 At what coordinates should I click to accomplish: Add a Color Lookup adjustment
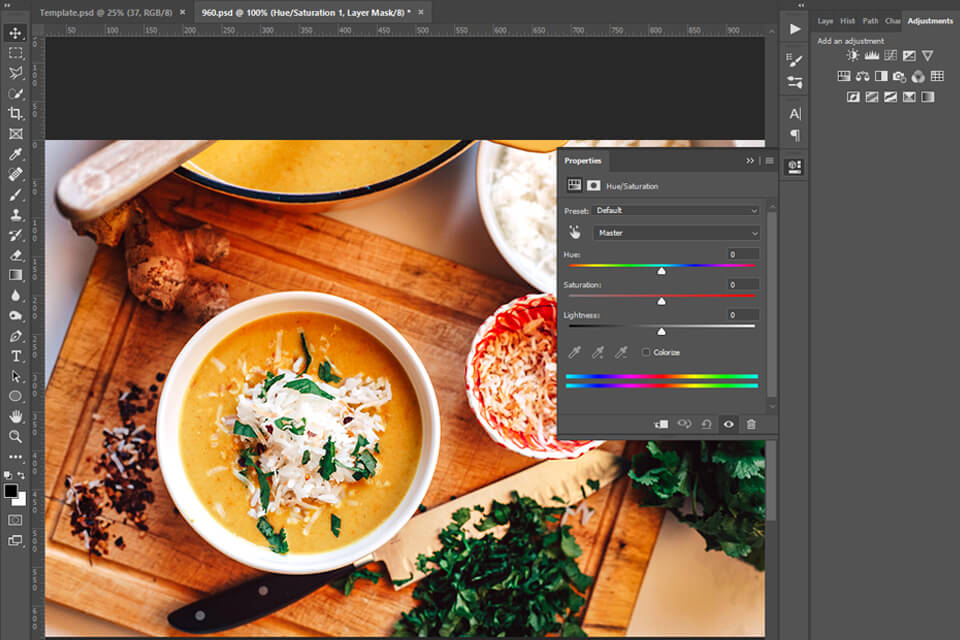(937, 76)
